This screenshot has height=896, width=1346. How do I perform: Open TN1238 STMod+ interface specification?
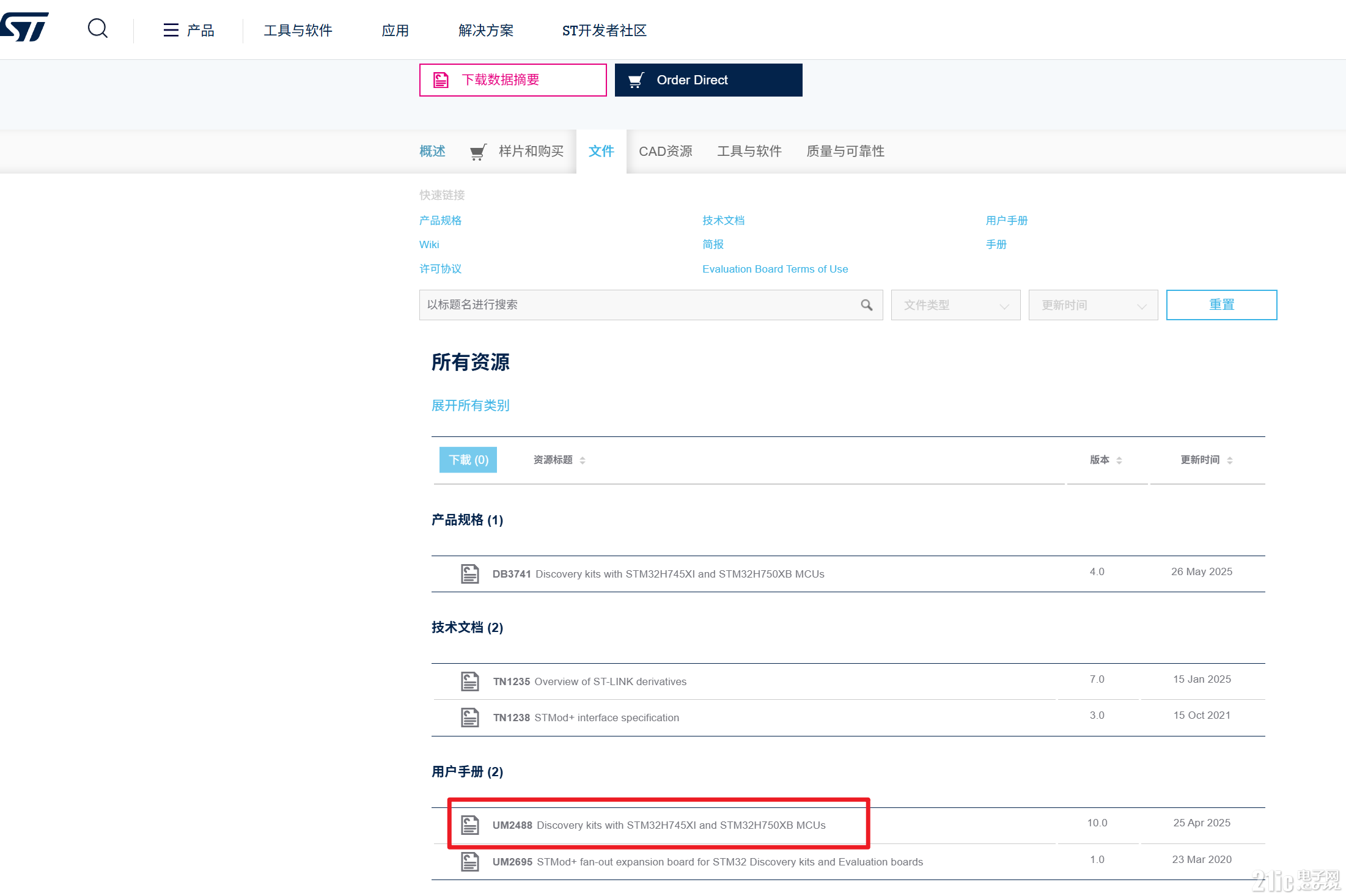(x=586, y=718)
